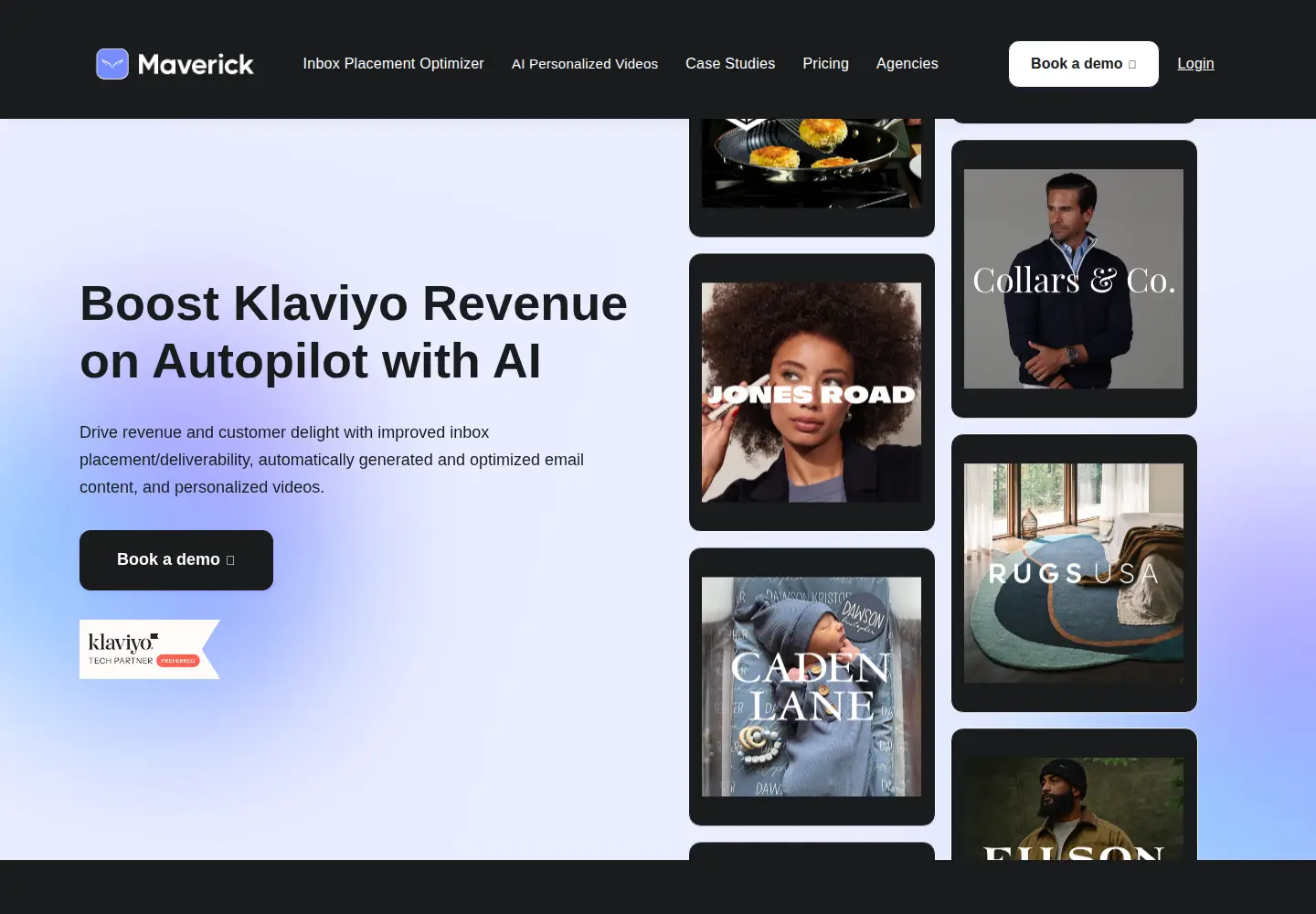Click the Boost Klaviyo Revenue headline
The height and width of the screenshot is (914, 1316).
tap(354, 332)
